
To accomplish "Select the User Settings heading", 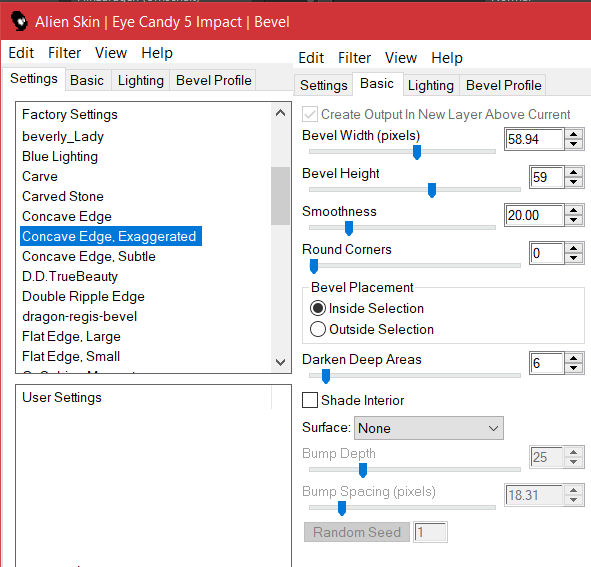I will point(62,397).
